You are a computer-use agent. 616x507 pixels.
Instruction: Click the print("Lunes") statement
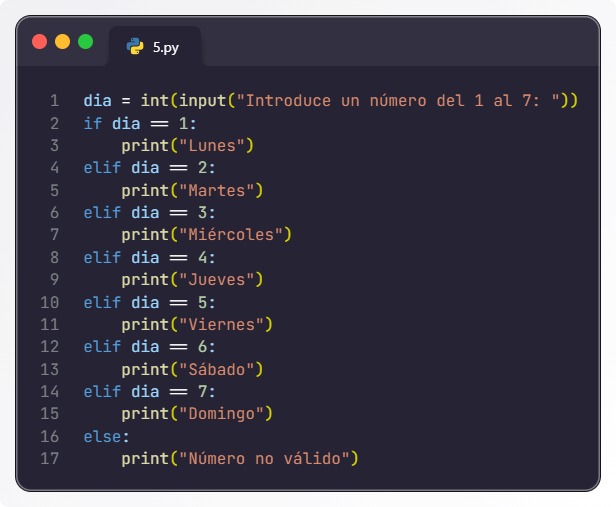click(x=188, y=146)
